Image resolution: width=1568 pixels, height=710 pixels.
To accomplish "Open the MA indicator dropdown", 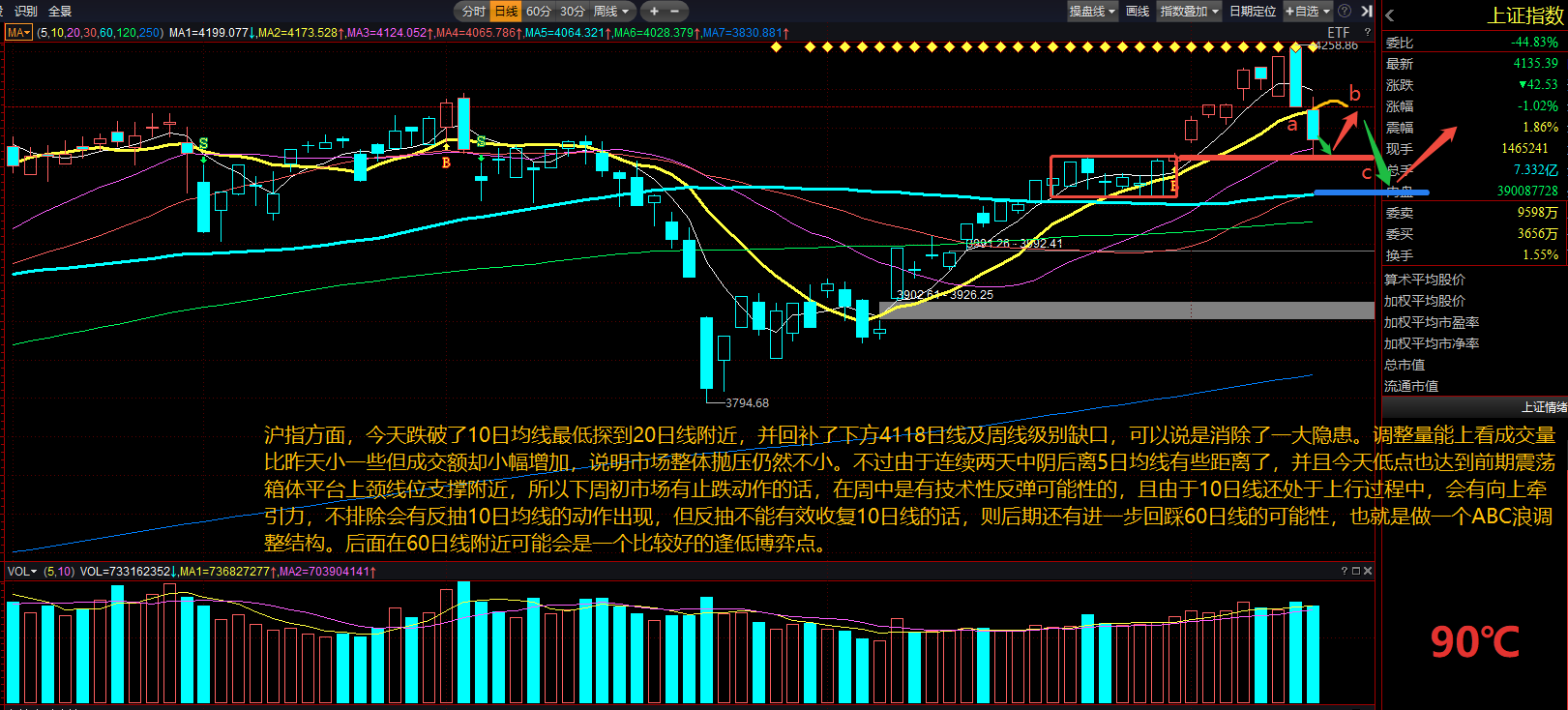I will [x=18, y=32].
